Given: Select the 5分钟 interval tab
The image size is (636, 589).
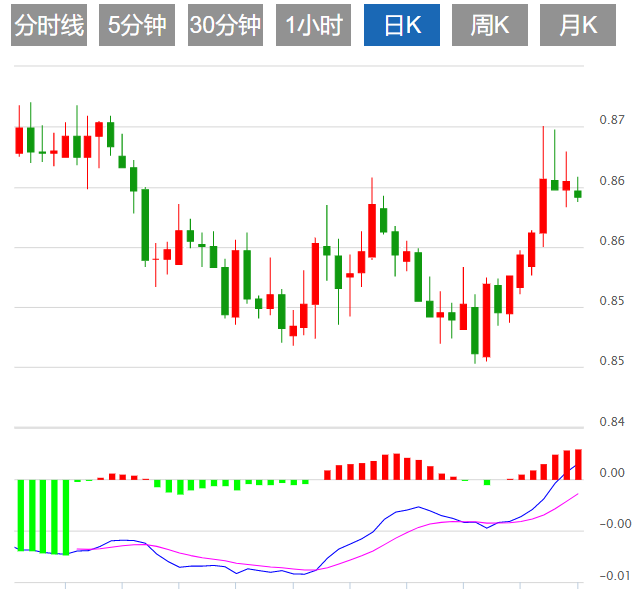Looking at the screenshot, I should (137, 25).
